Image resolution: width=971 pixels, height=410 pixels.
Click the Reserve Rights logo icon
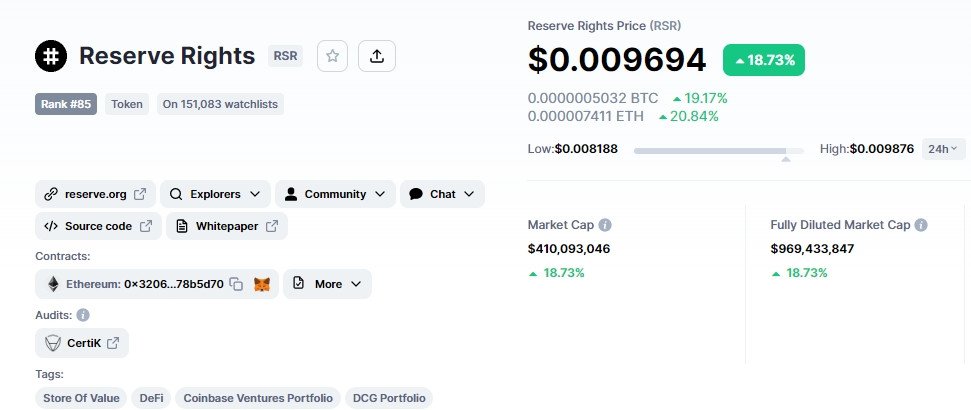[51, 56]
